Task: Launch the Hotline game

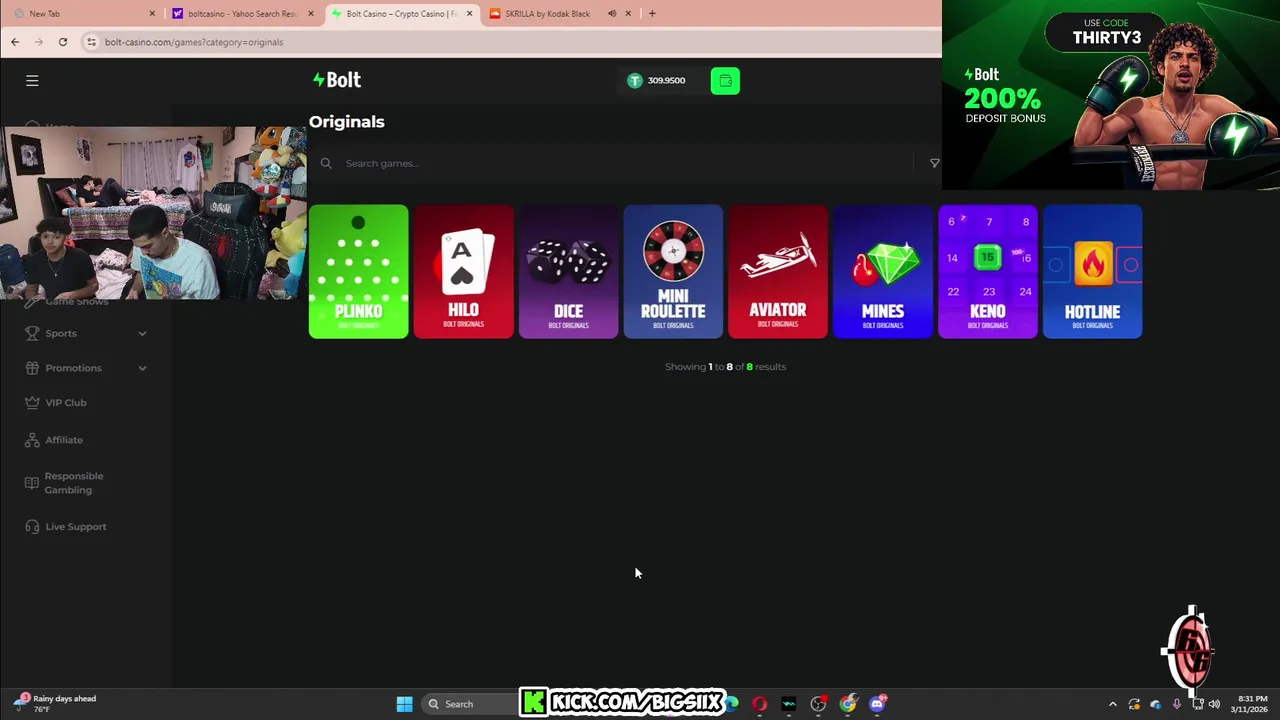Action: 1092,272
